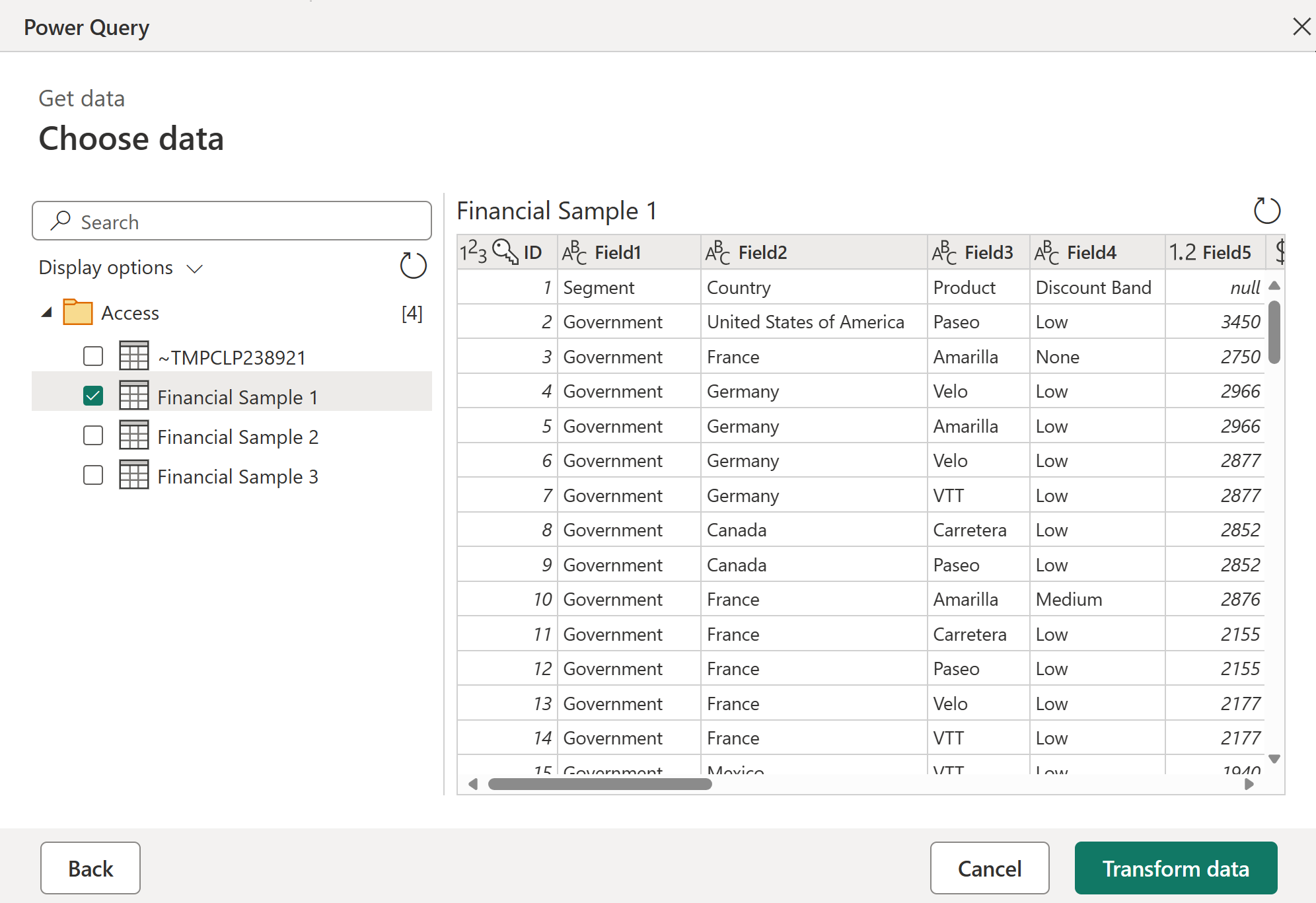Click the Access folder icon
Image resolution: width=1316 pixels, height=903 pixels.
77,312
